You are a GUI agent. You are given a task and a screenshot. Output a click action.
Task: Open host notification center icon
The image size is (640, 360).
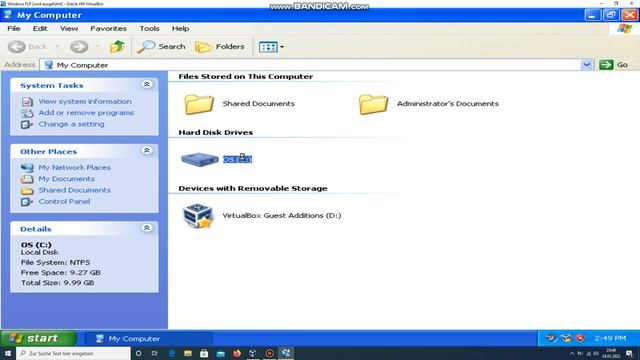click(x=629, y=353)
